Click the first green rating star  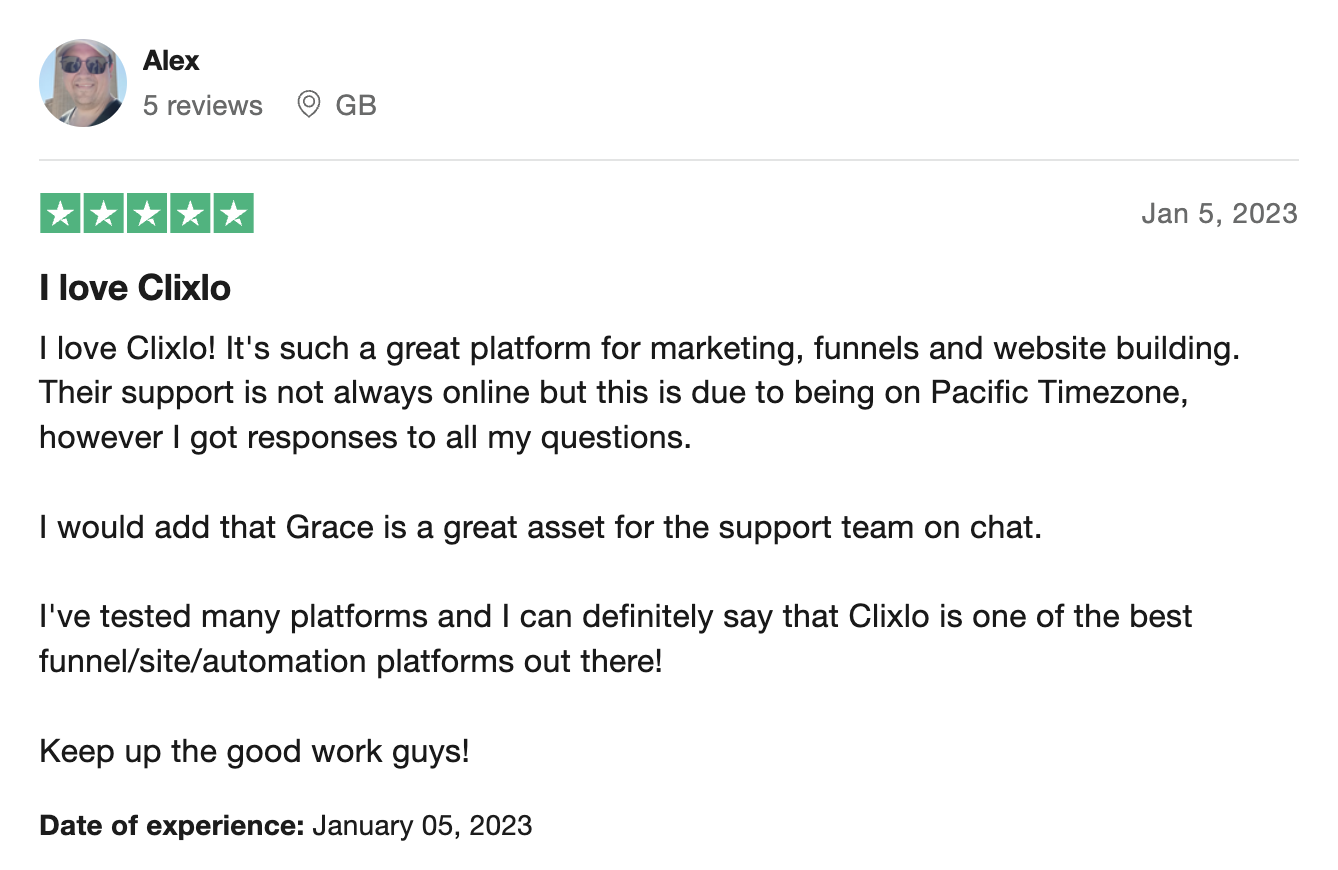60,214
